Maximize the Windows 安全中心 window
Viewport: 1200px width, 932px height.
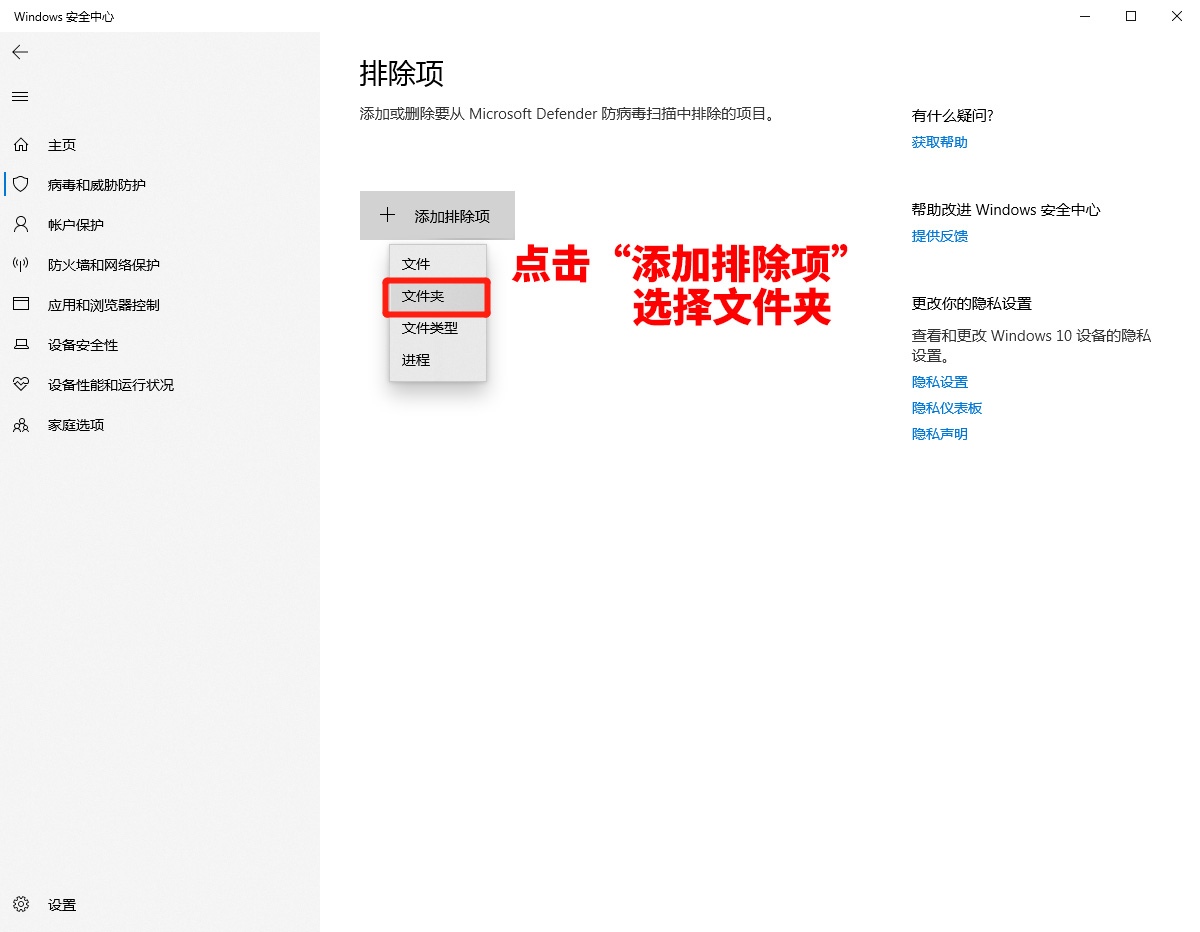coord(1131,16)
